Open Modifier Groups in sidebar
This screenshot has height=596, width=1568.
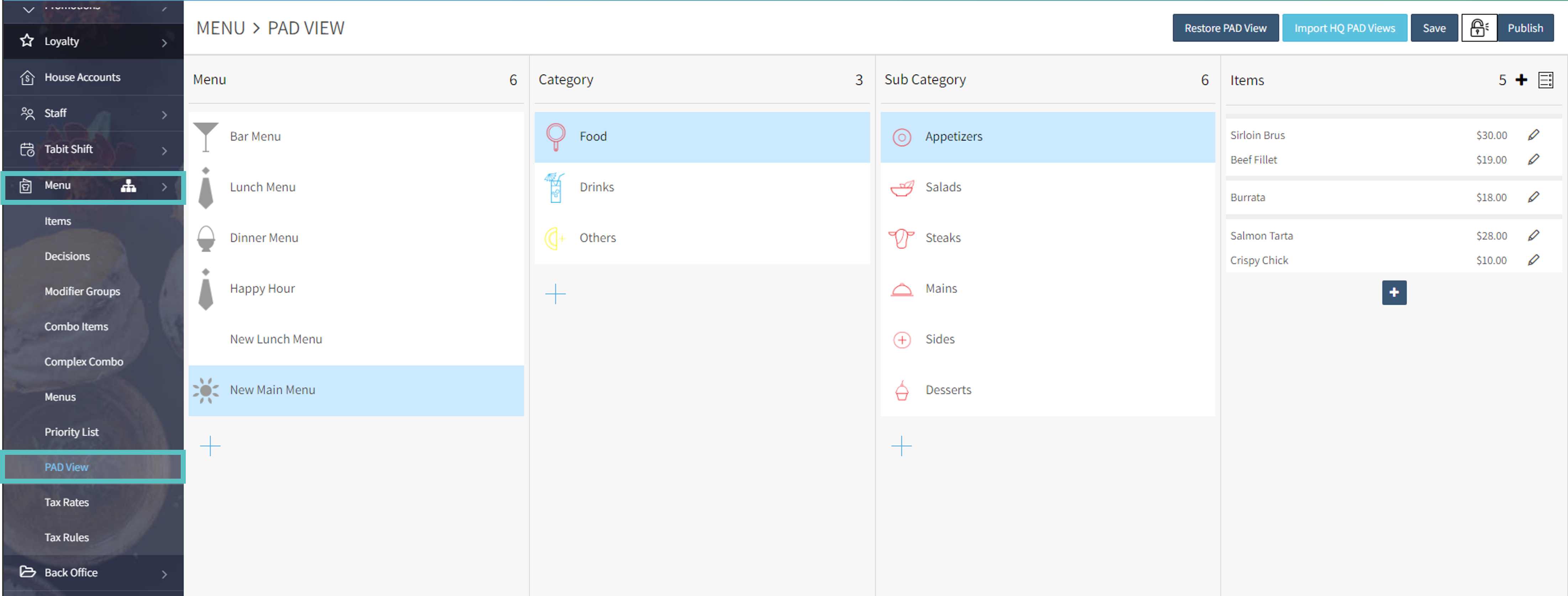[82, 291]
